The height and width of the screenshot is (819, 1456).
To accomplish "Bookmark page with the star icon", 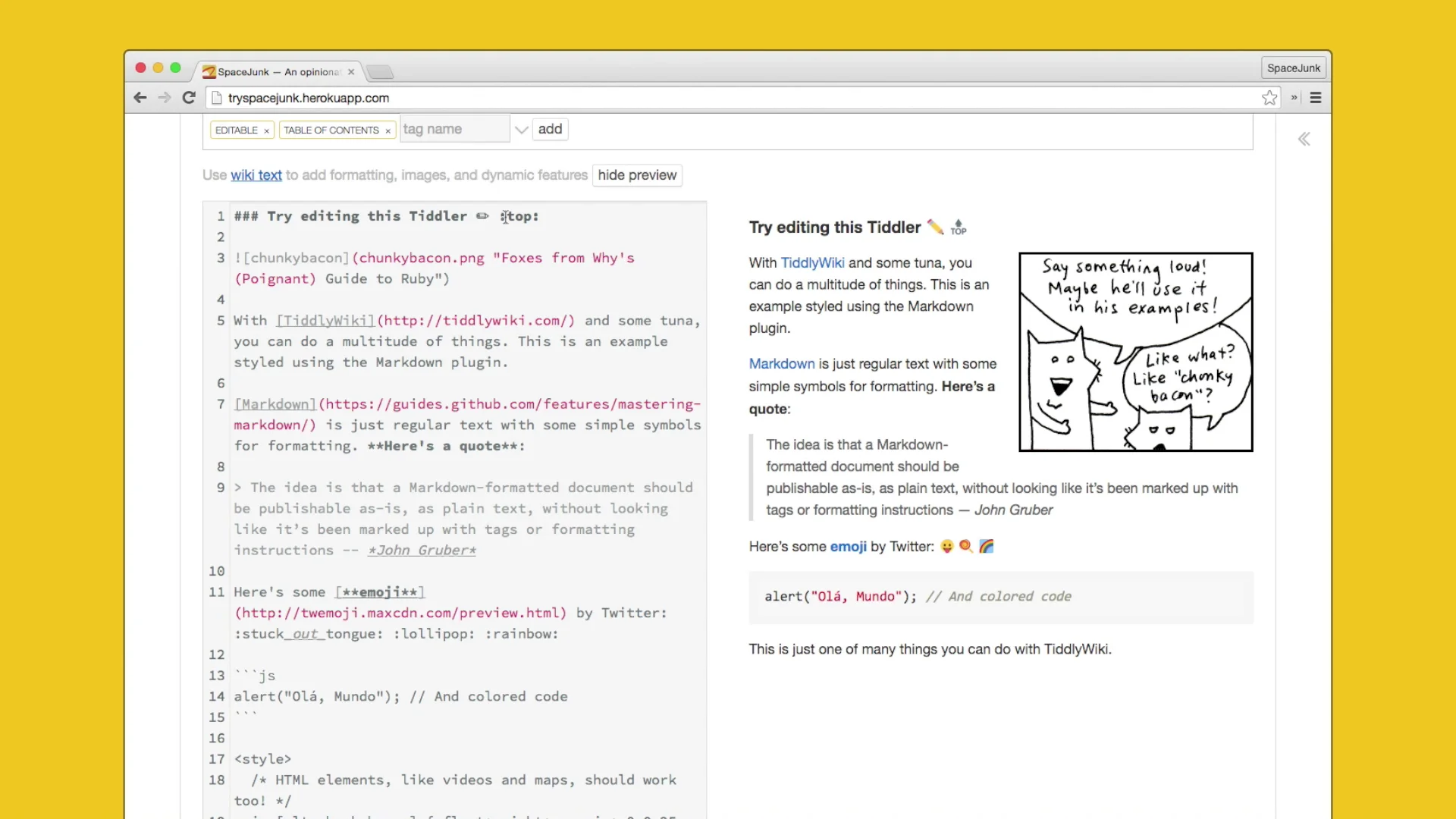I will coord(1269,98).
